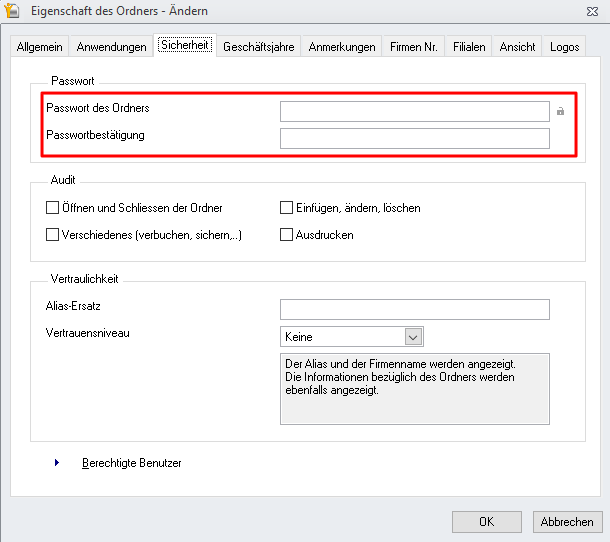This screenshot has height=542, width=610.
Task: Click the Berechtigte Benutzer link
Action: click(131, 463)
